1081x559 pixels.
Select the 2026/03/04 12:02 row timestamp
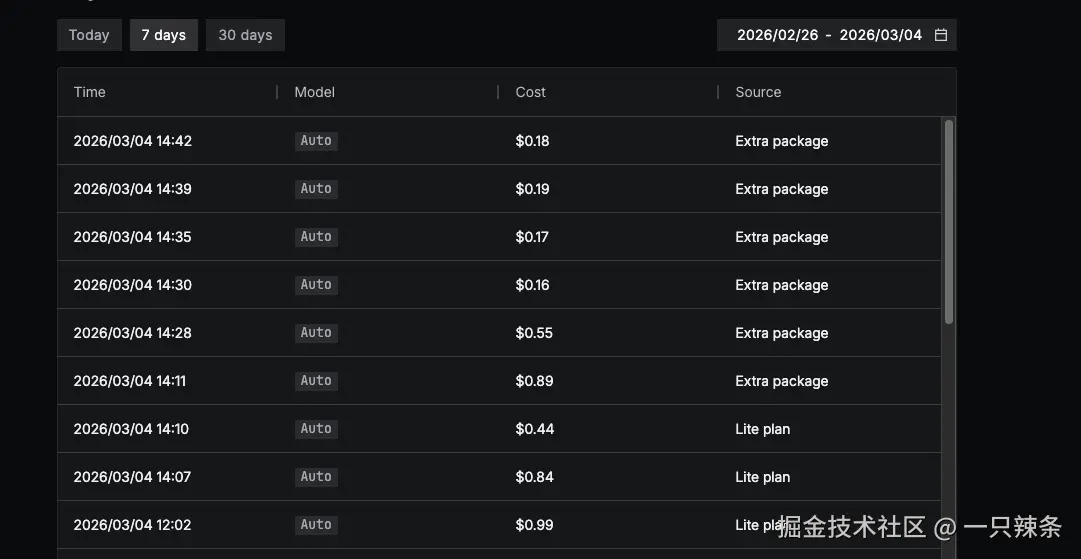click(132, 525)
